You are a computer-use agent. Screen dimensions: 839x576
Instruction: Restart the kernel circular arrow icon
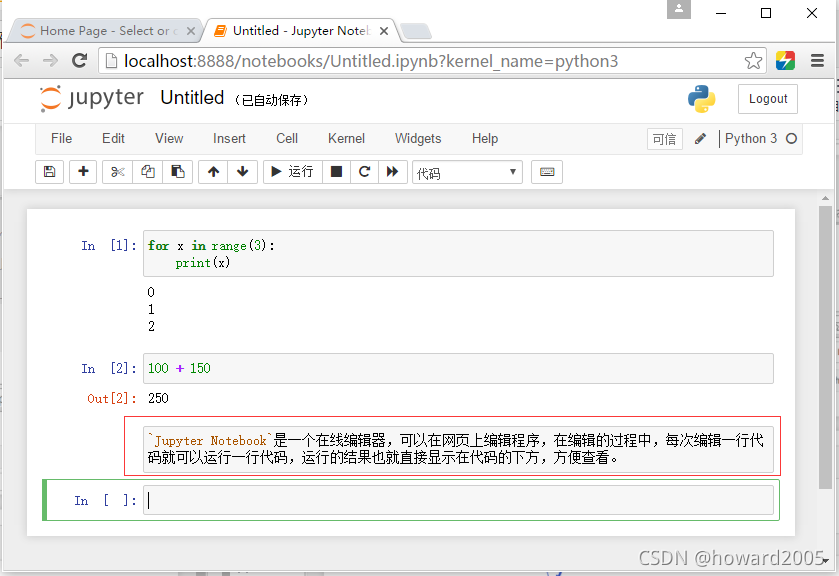click(x=364, y=172)
